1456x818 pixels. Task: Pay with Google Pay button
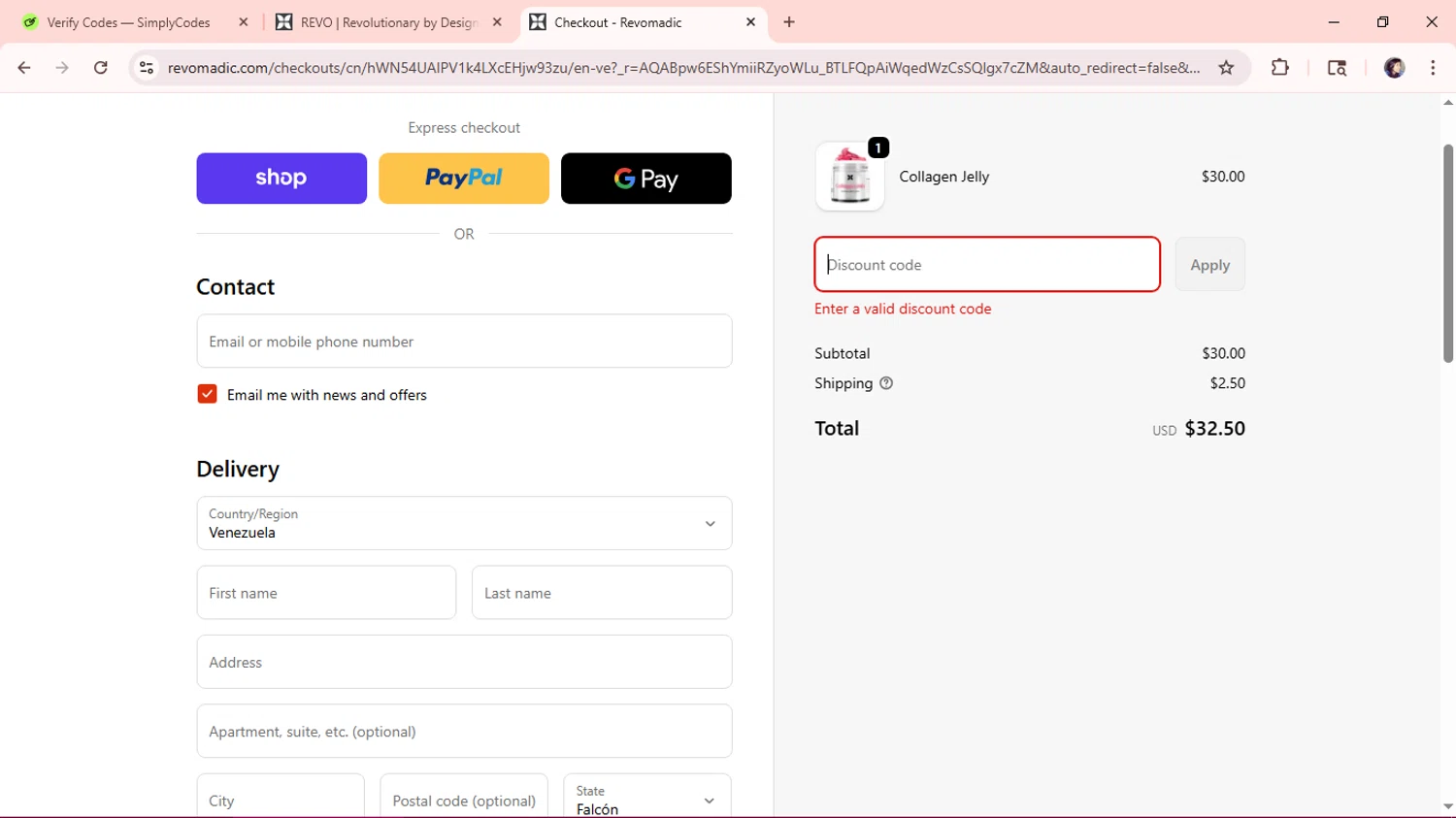(646, 179)
